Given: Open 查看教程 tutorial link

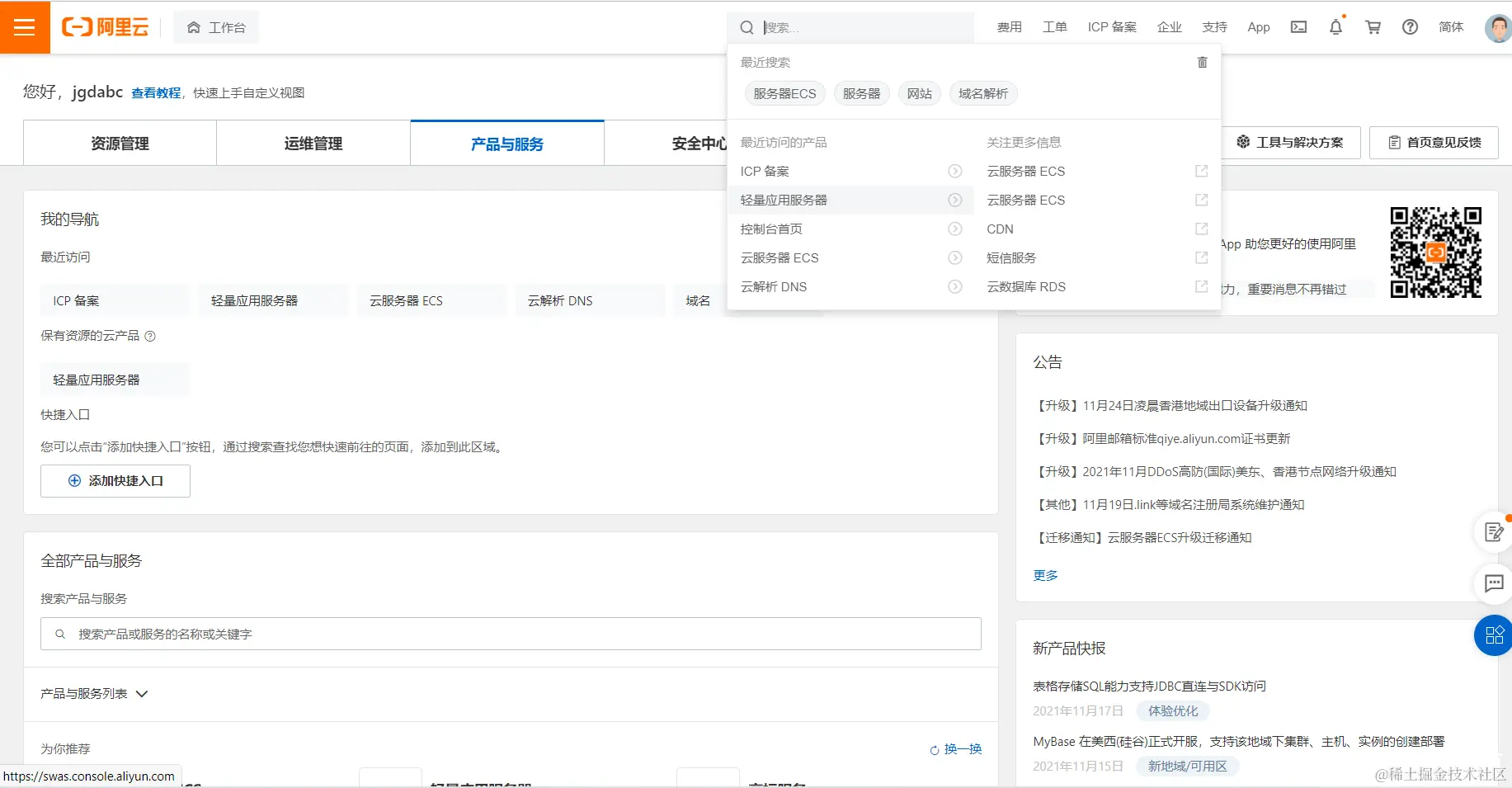Looking at the screenshot, I should [156, 92].
